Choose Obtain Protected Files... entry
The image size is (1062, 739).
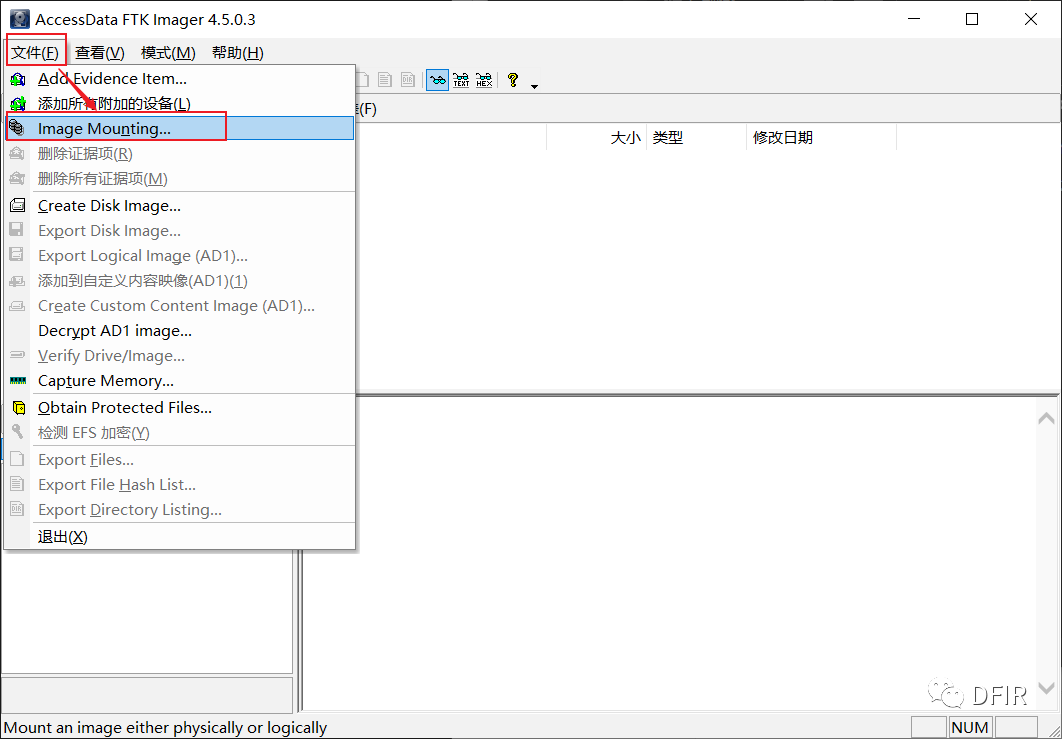coord(179,407)
